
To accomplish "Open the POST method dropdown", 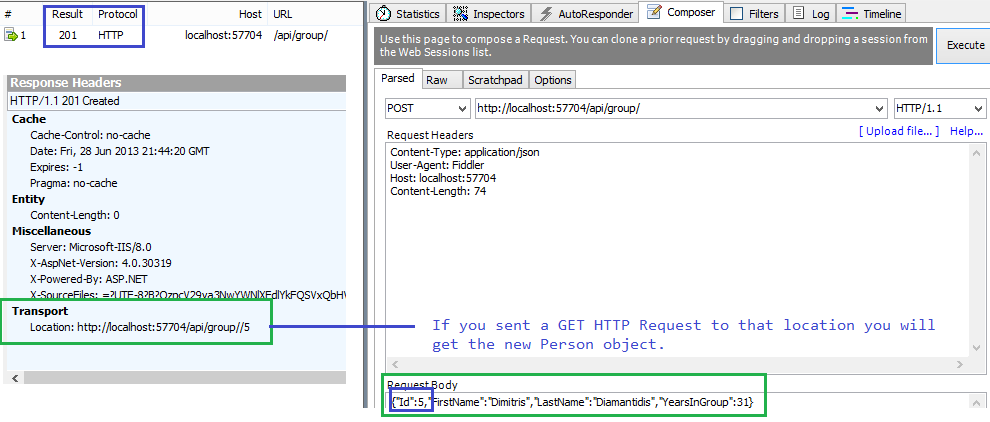I will 461,108.
